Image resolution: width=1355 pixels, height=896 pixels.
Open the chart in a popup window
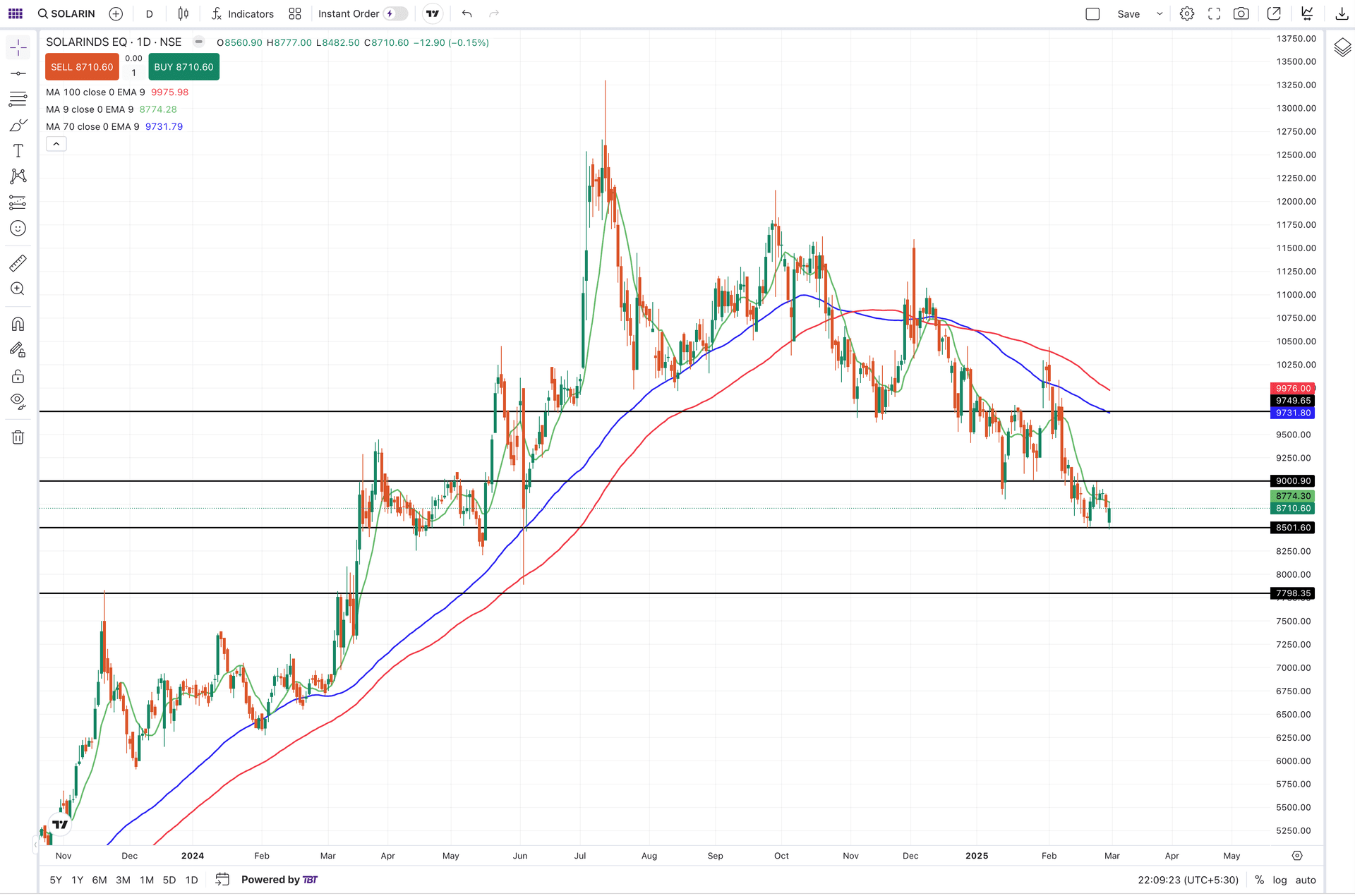point(1274,13)
